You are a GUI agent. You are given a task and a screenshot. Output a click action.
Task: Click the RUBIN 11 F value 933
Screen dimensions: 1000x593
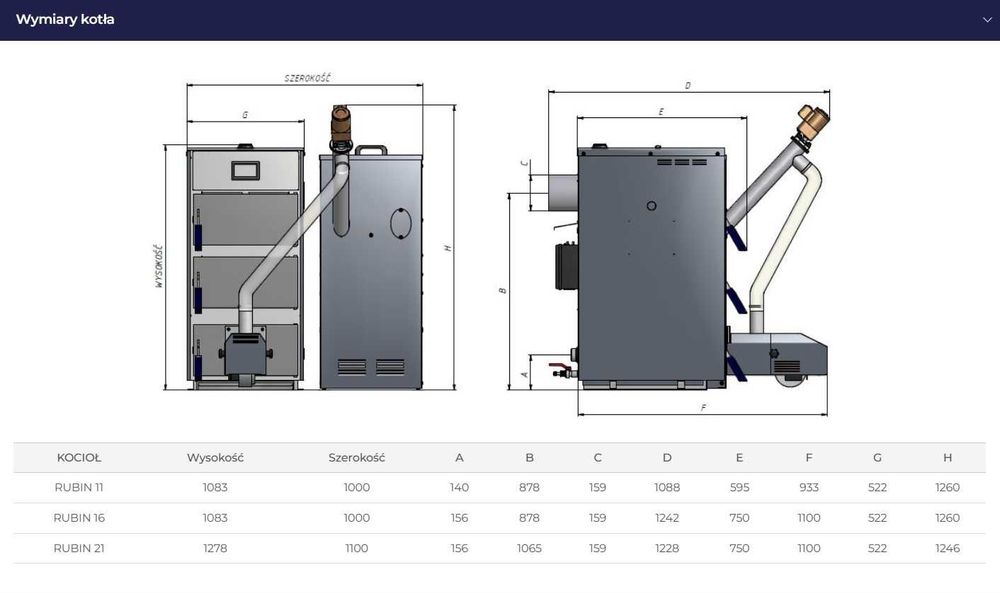tap(809, 487)
